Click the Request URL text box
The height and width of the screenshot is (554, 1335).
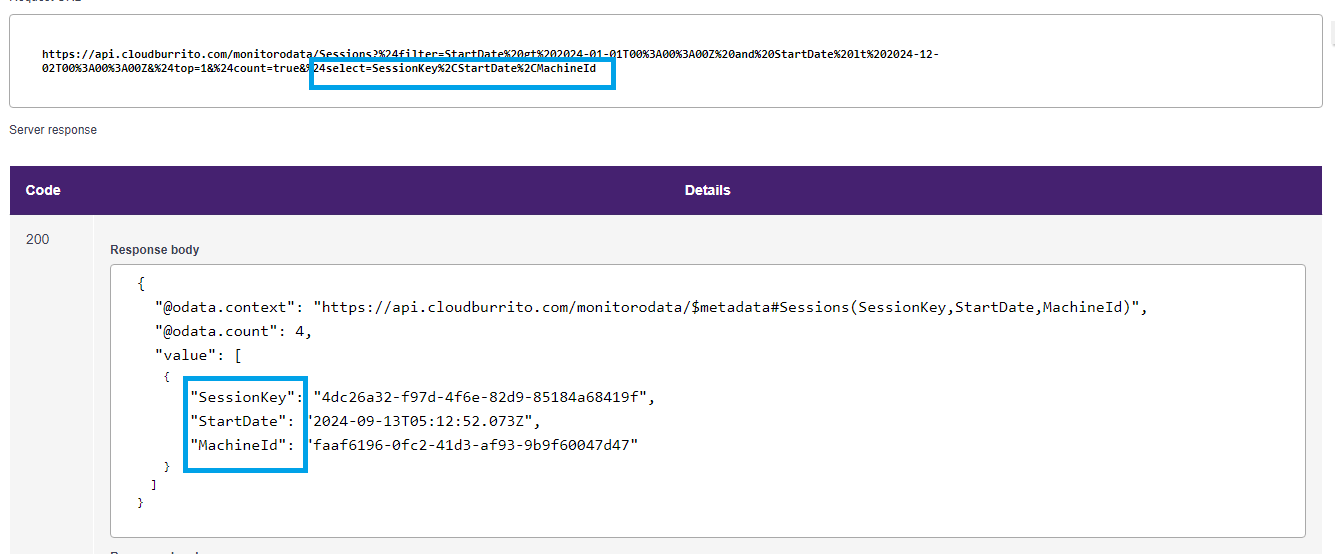coord(665,61)
